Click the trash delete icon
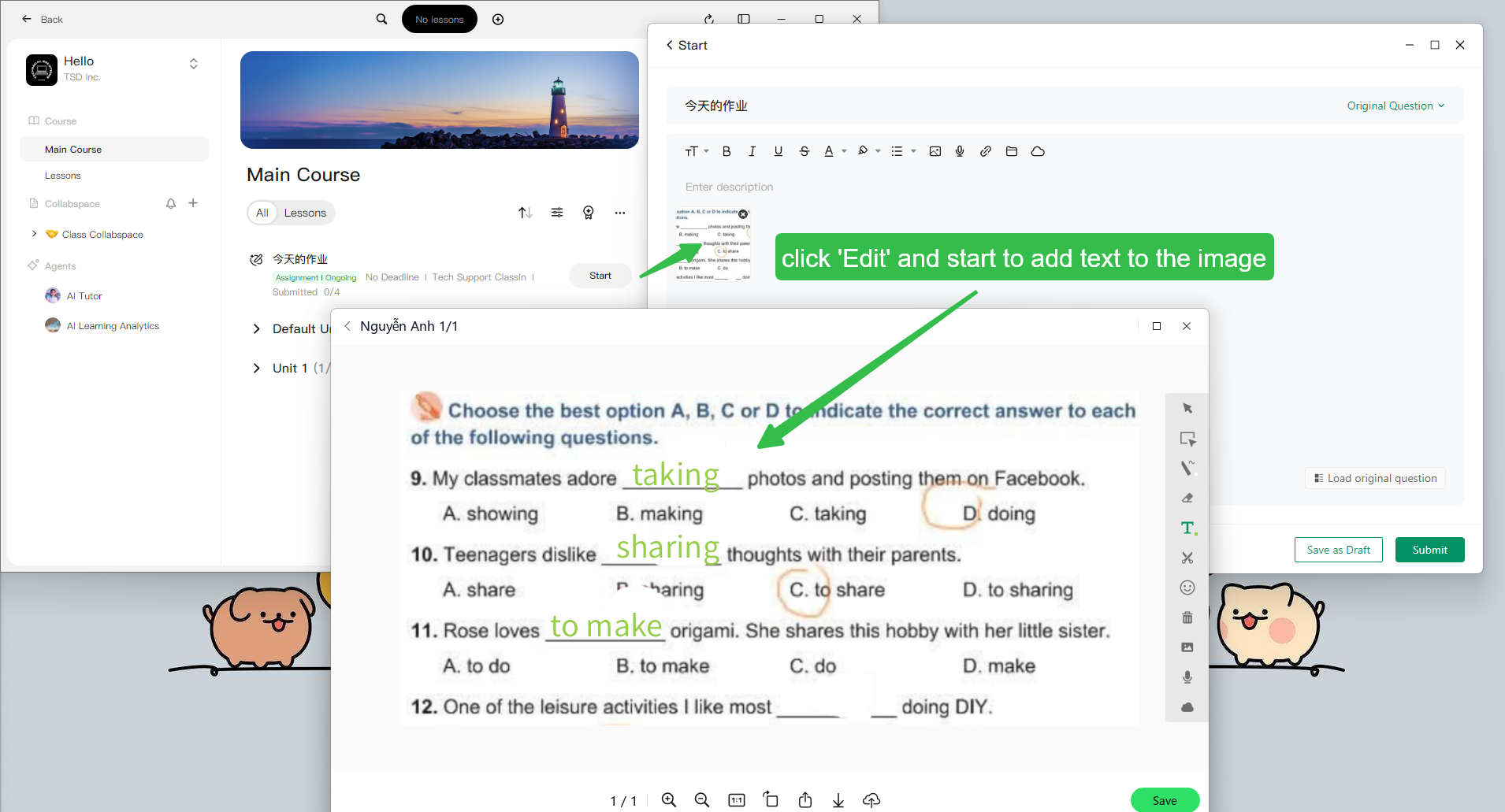This screenshot has width=1505, height=812. [x=1187, y=617]
